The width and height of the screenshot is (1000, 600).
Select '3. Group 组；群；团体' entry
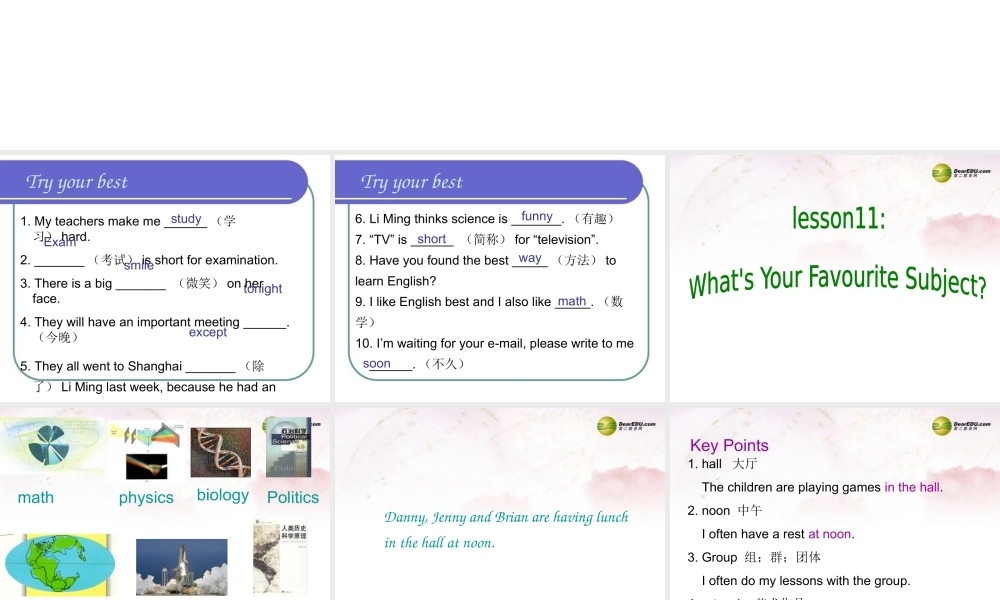tap(754, 557)
